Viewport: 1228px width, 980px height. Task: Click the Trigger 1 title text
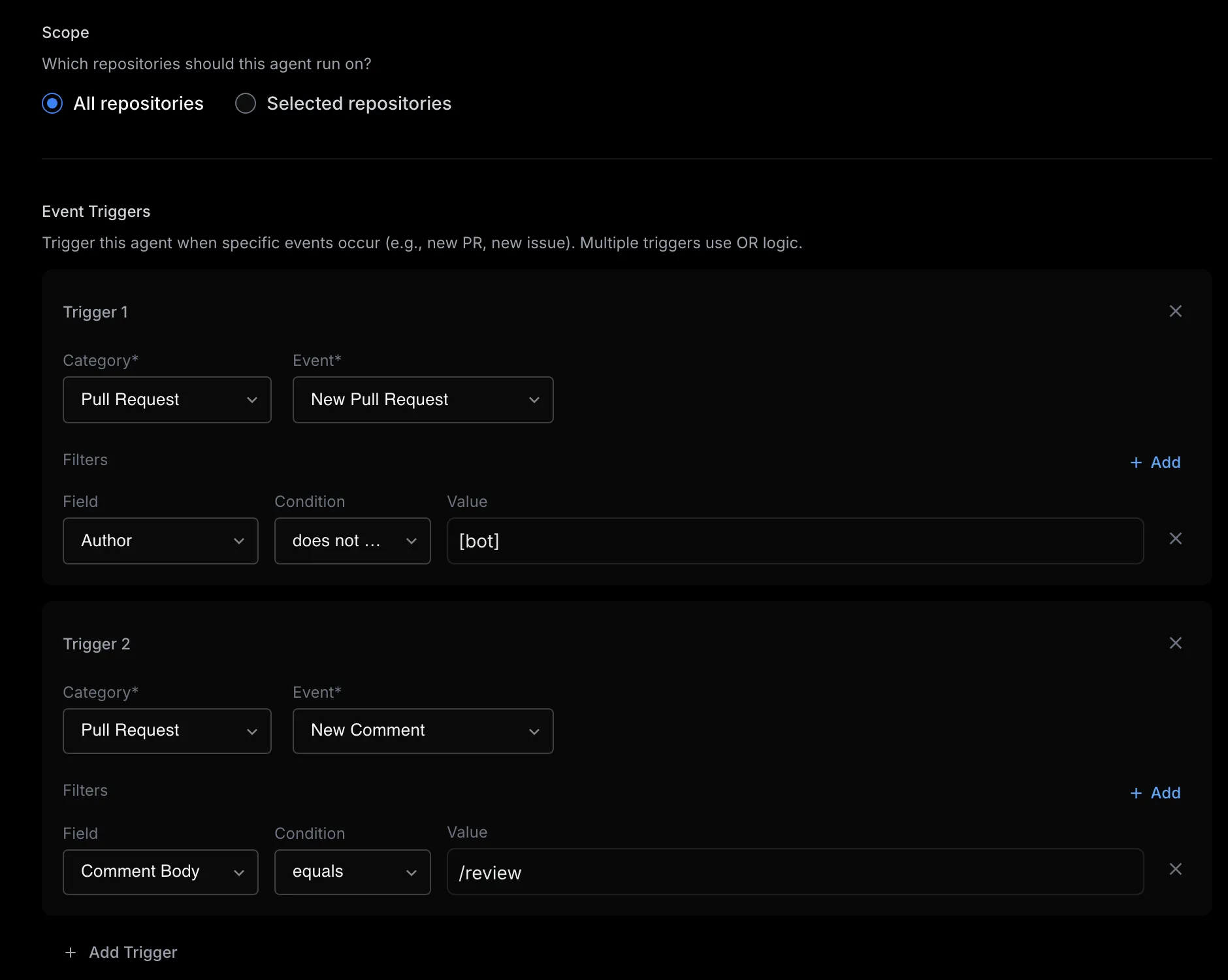[95, 312]
